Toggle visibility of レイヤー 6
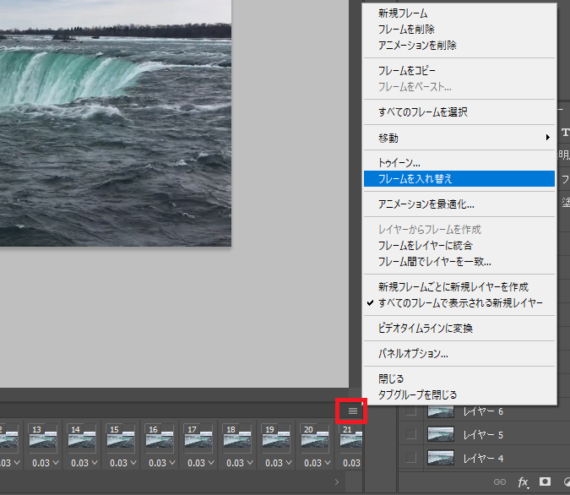This screenshot has height=495, width=570. click(x=411, y=411)
